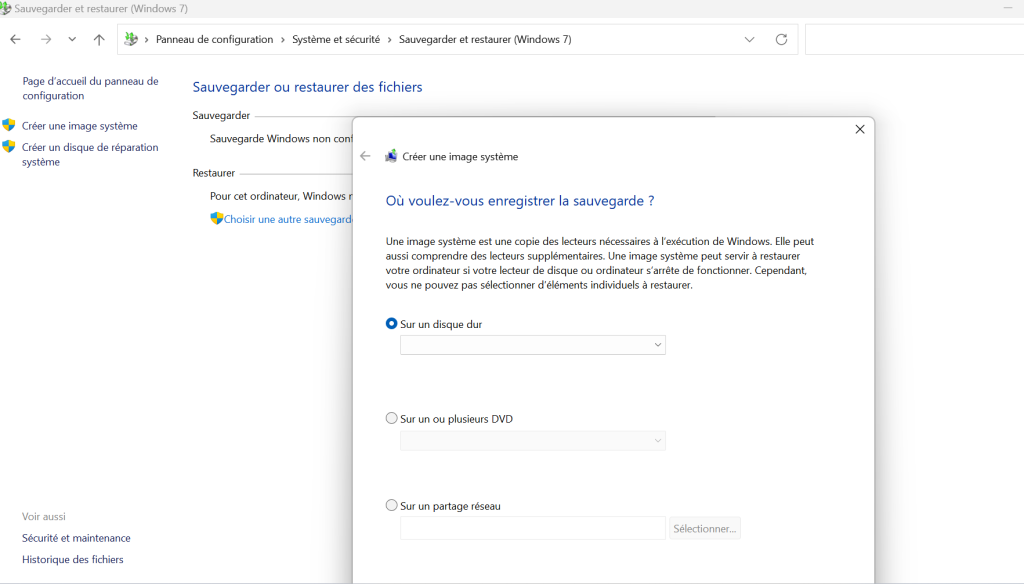
Task: Click the Voir aussi label
Action: pos(44,516)
